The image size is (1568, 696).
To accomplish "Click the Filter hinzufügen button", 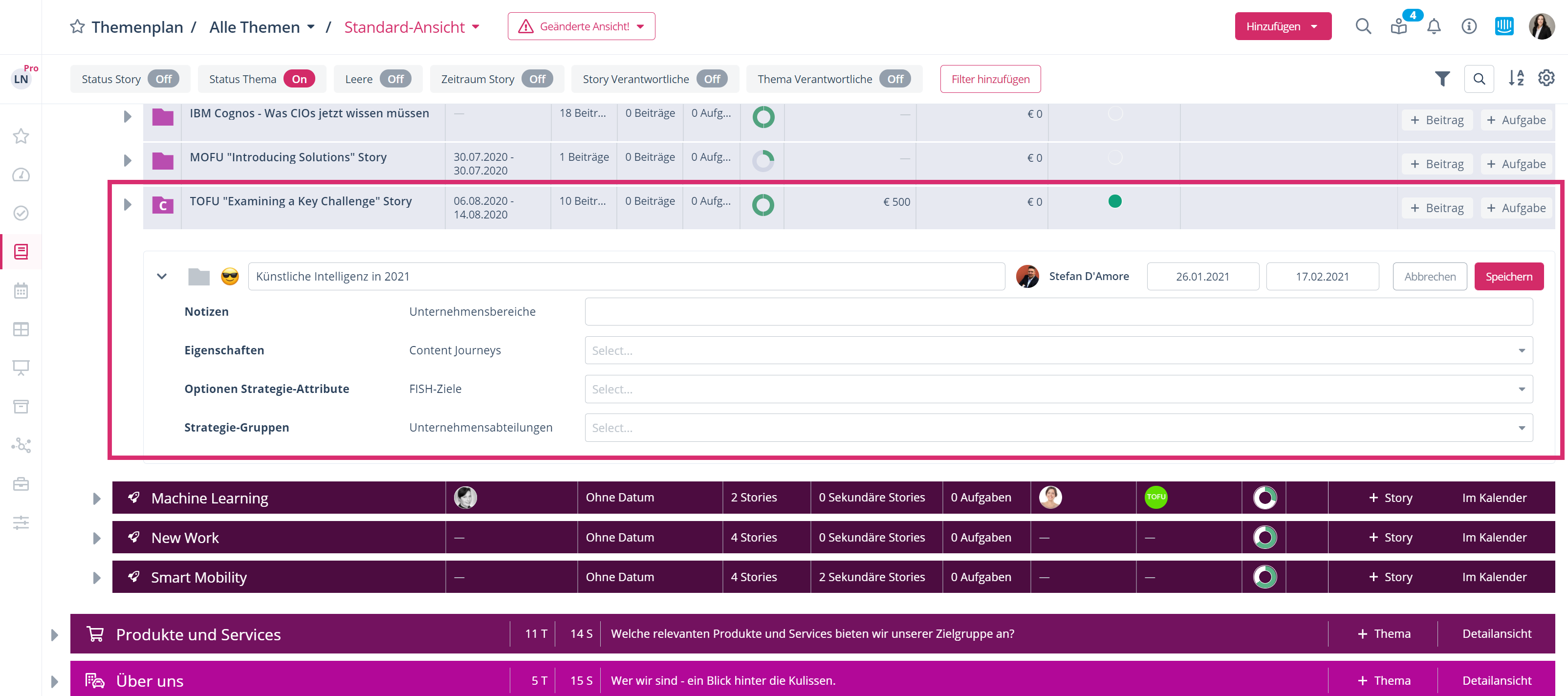I will (990, 79).
